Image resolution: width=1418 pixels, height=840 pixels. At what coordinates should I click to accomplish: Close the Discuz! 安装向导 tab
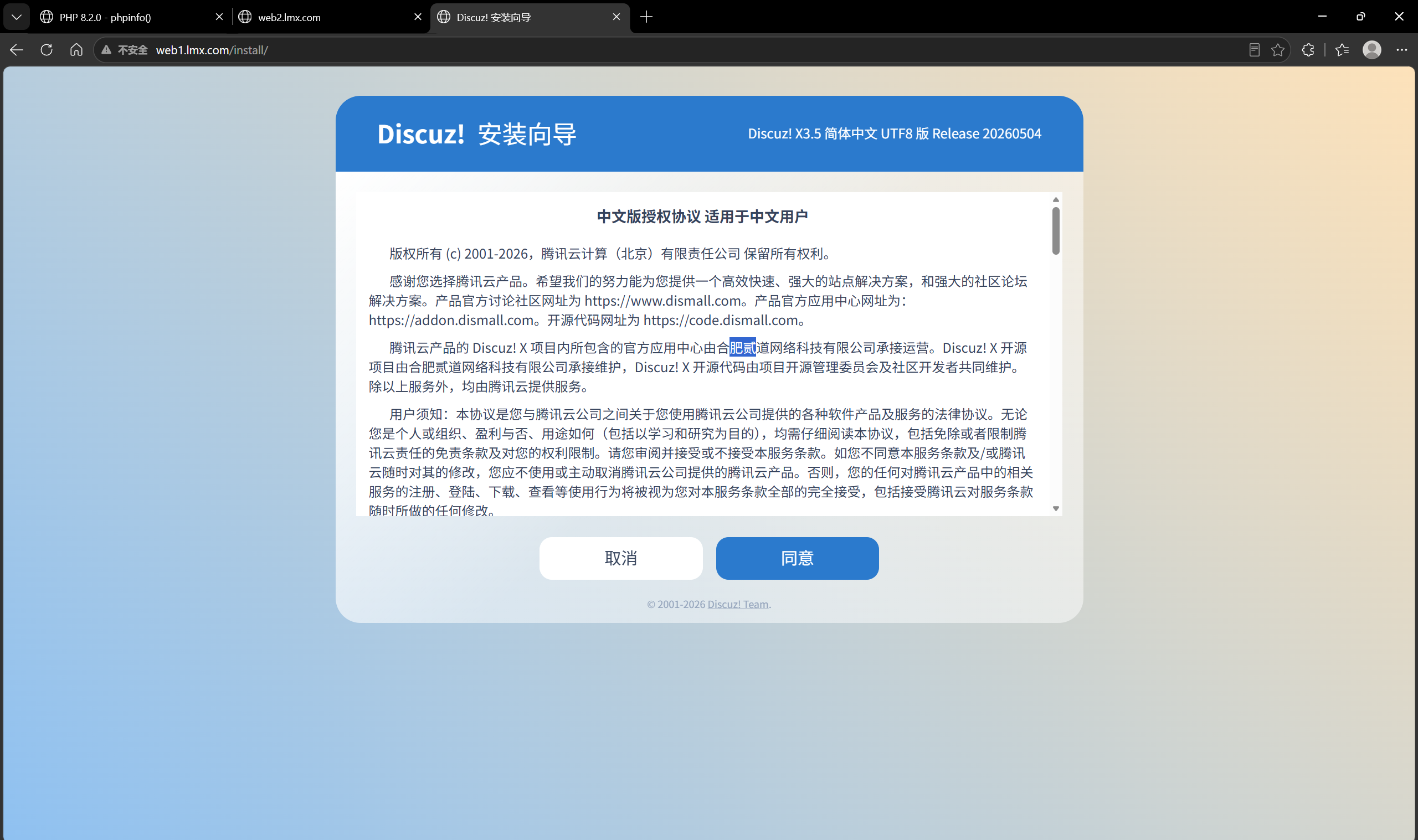(616, 17)
